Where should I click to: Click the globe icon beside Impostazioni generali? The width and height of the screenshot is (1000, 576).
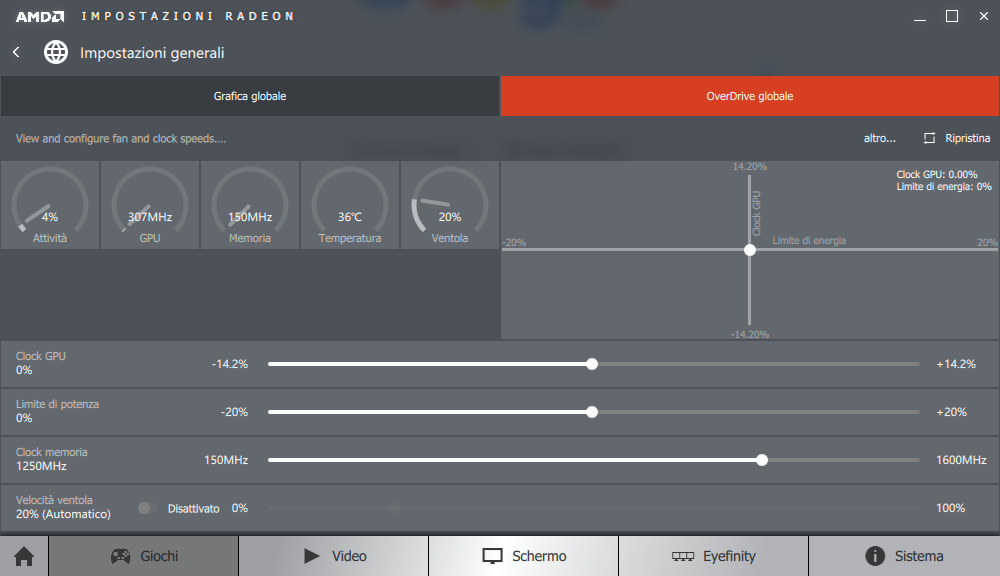(56, 52)
